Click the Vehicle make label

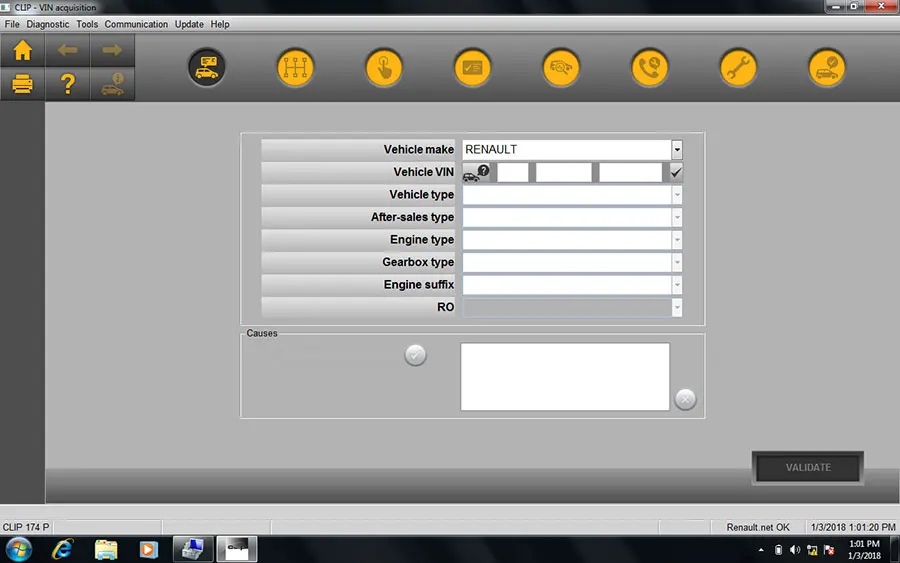pyautogui.click(x=418, y=150)
